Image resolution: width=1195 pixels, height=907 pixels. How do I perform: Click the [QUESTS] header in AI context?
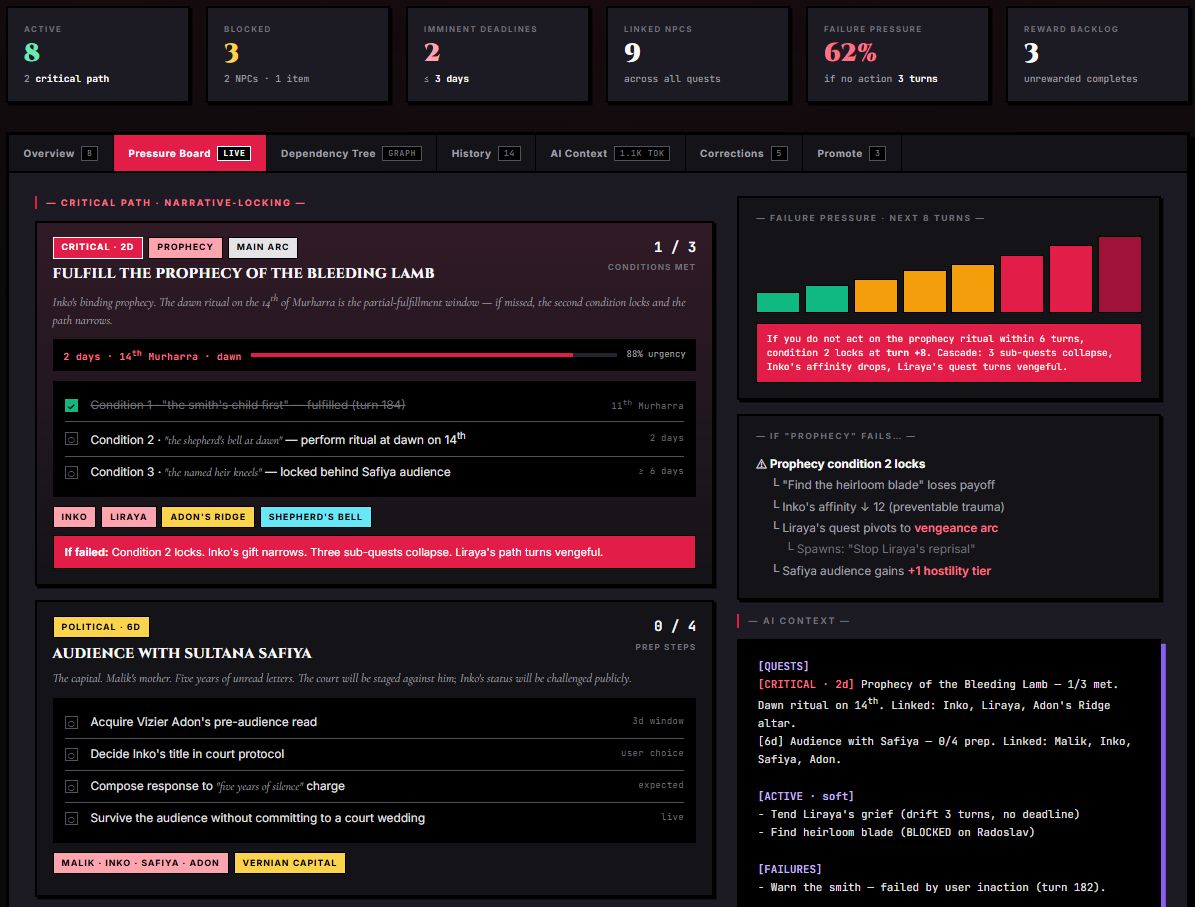click(x=783, y=666)
